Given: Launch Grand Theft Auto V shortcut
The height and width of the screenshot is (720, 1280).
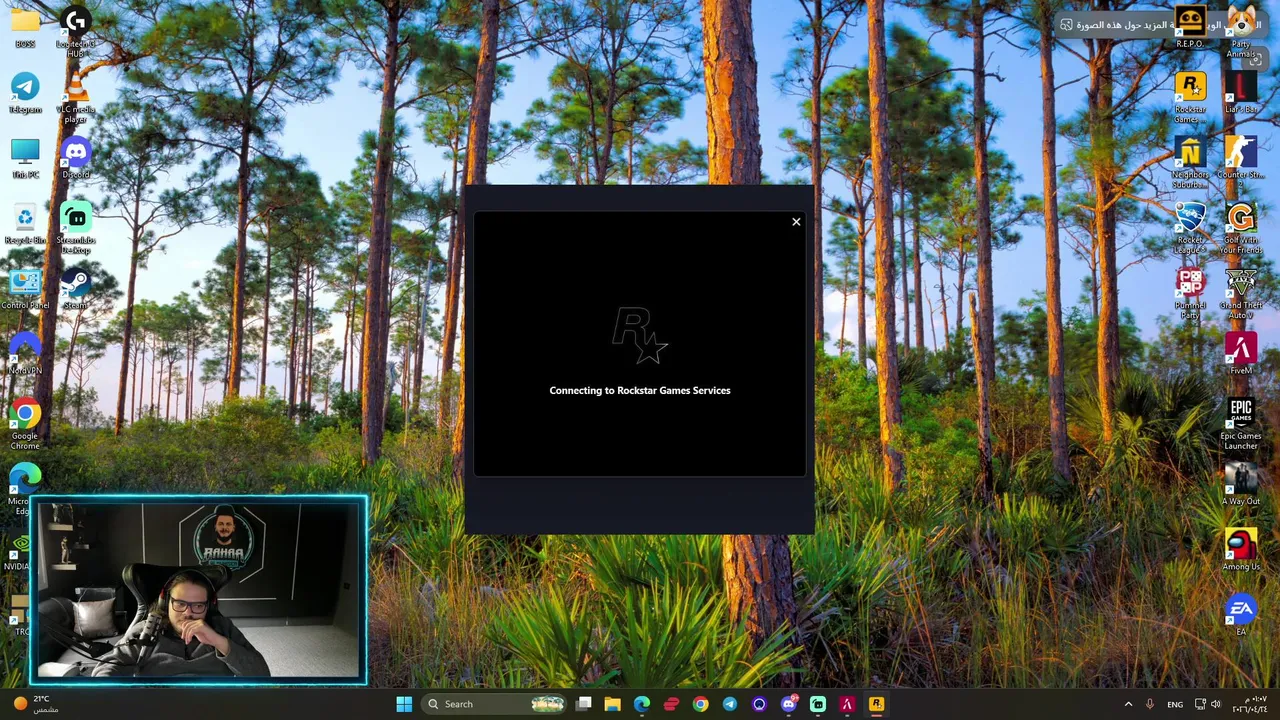Looking at the screenshot, I should pyautogui.click(x=1241, y=294).
